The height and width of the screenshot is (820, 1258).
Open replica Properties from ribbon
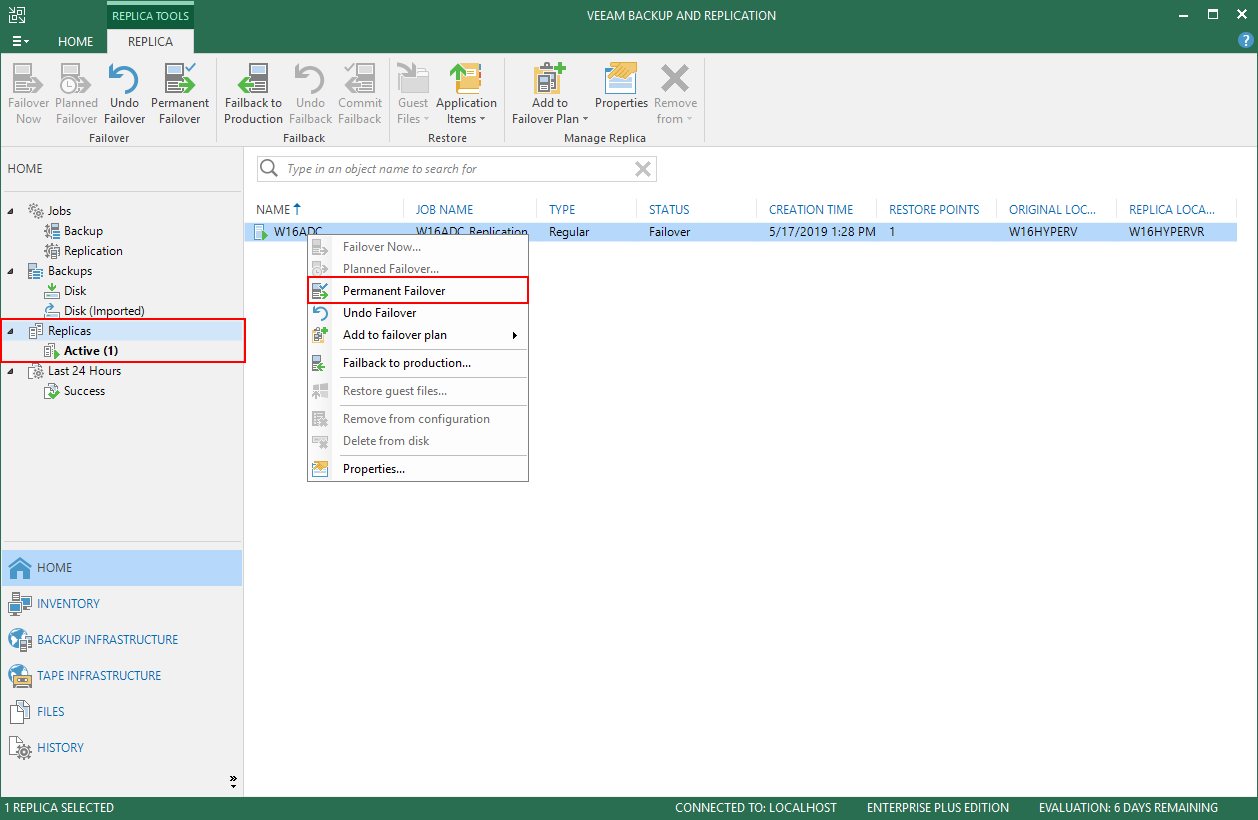tap(622, 86)
